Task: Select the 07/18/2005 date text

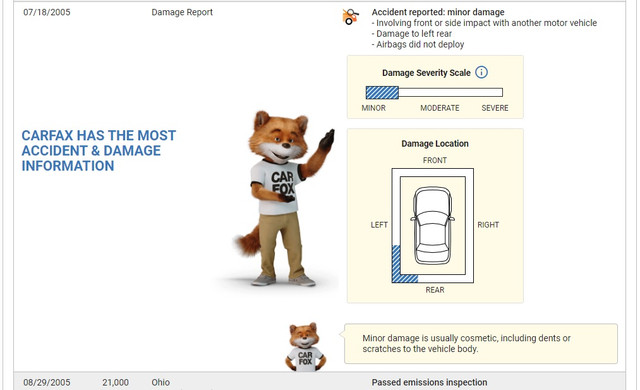Action: (47, 12)
